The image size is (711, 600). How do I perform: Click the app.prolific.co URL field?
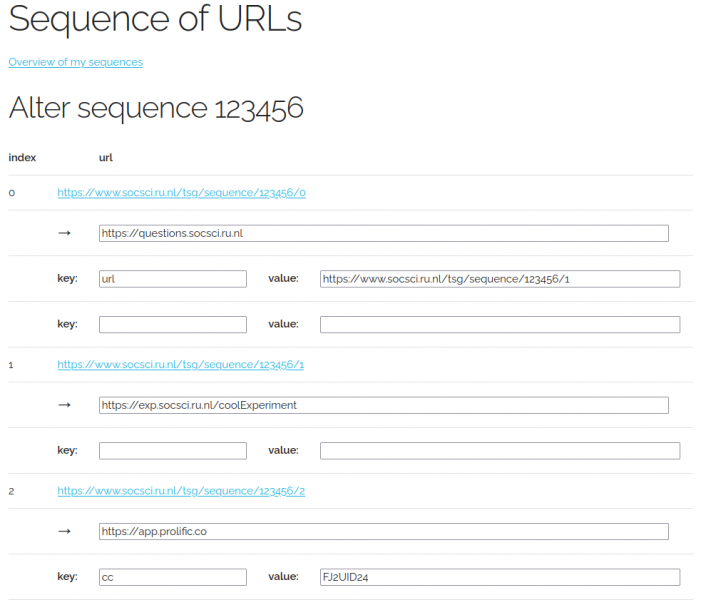[x=383, y=531]
